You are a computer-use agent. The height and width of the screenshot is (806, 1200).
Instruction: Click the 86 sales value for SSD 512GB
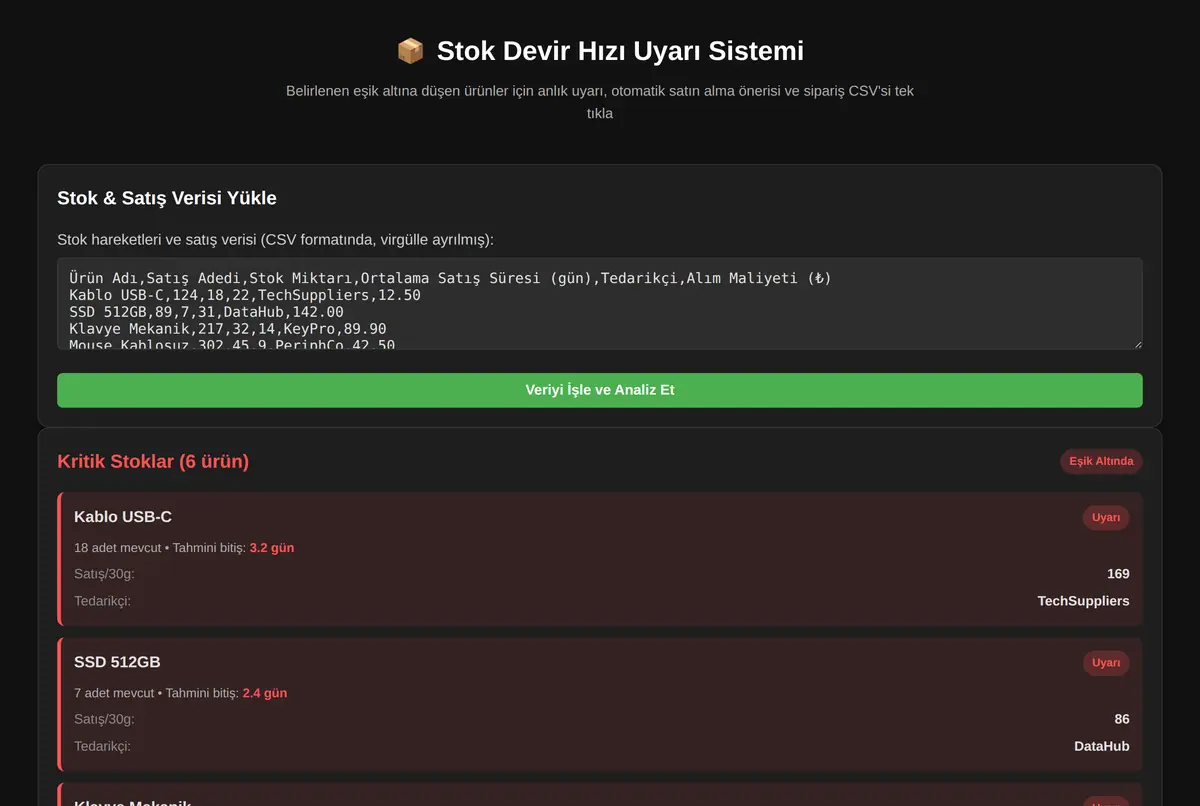(1122, 719)
